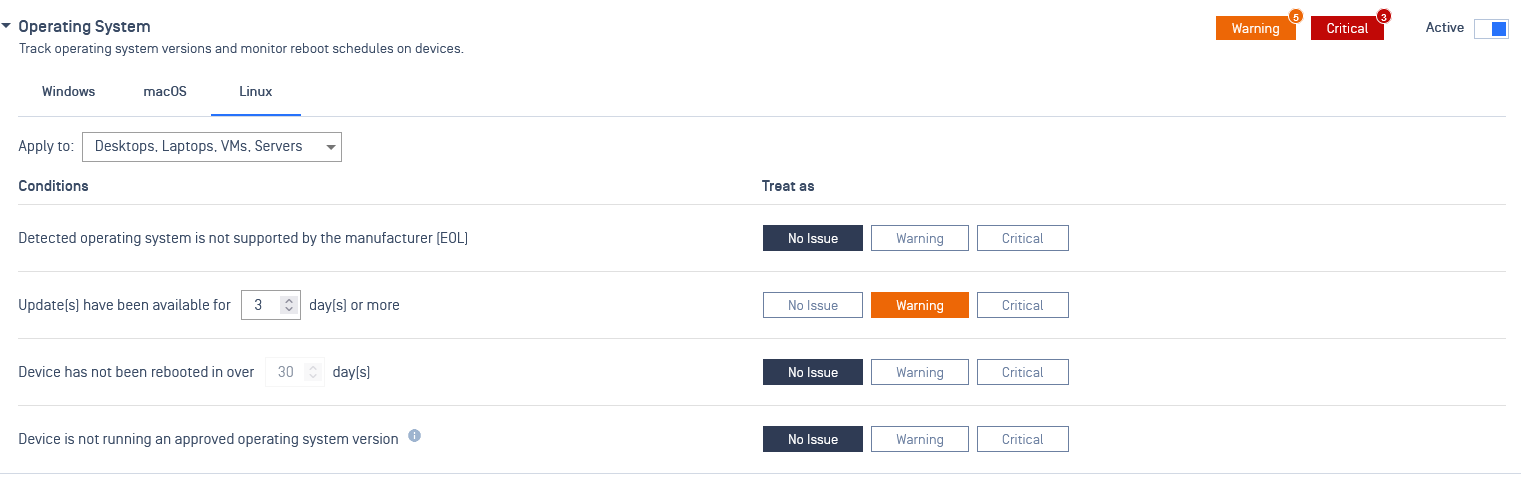Click the update days number field

[x=260, y=305]
